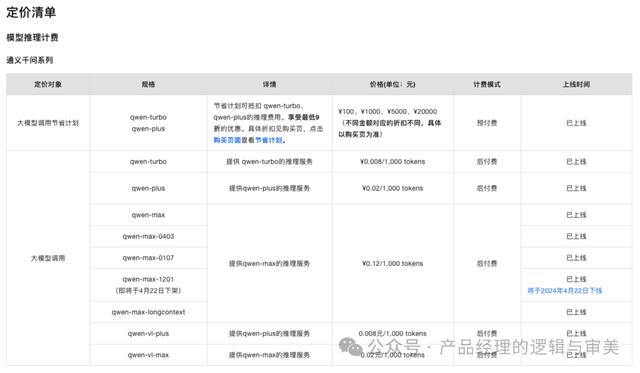Select 提供 qwen-turbo的推理服务 detail text
The width and height of the screenshot is (640, 373).
tap(269, 162)
